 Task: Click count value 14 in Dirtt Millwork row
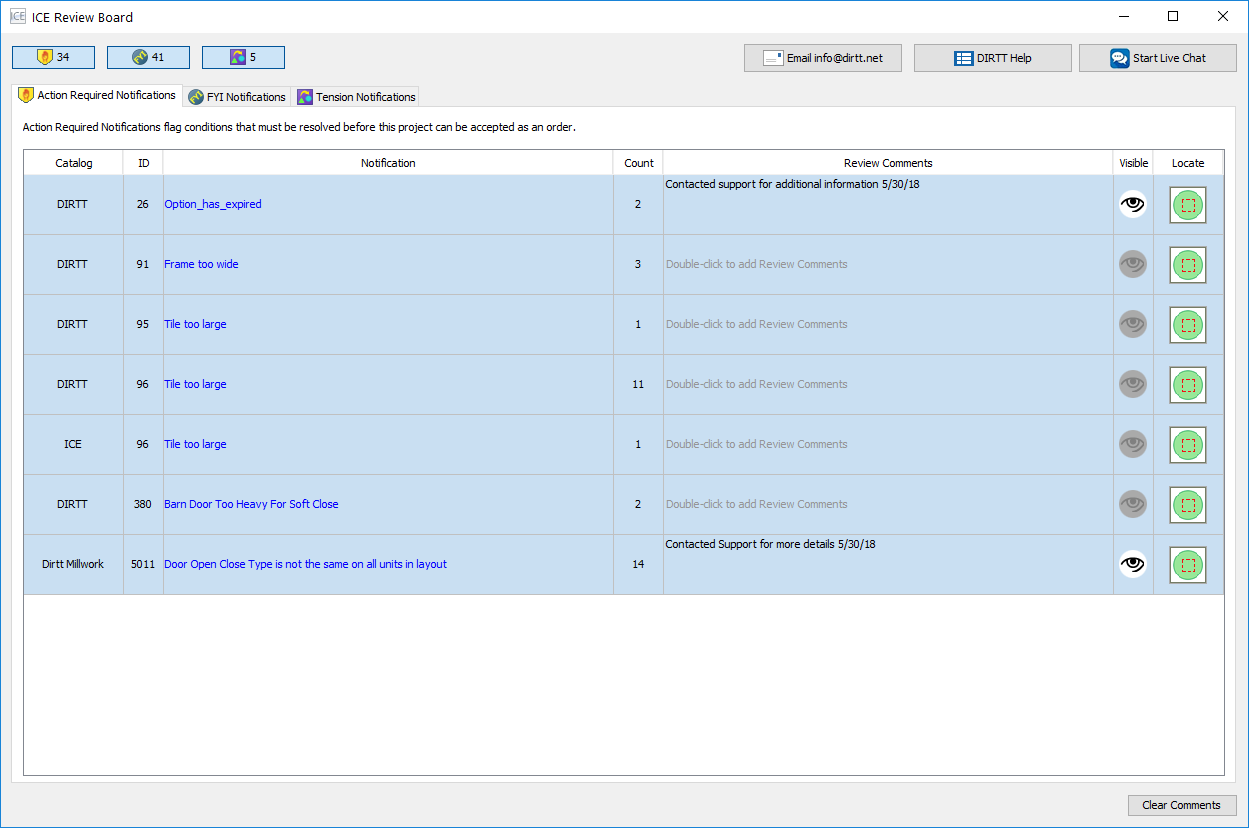(x=638, y=564)
